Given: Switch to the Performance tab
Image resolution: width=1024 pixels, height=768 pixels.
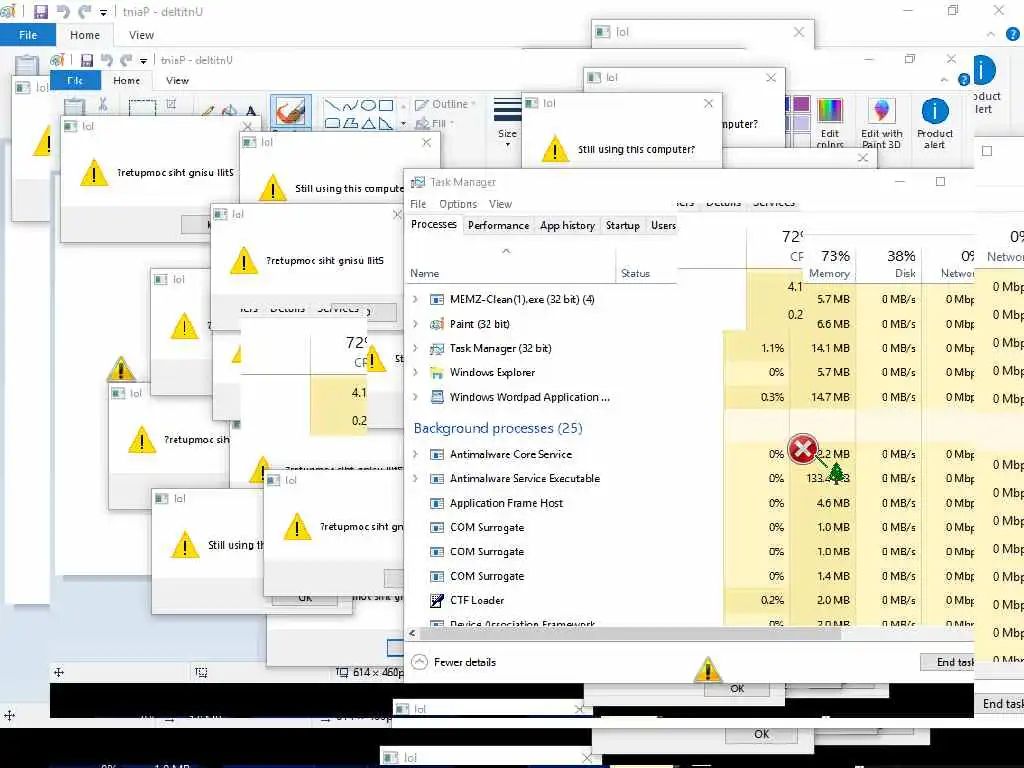Looking at the screenshot, I should click(x=498, y=225).
